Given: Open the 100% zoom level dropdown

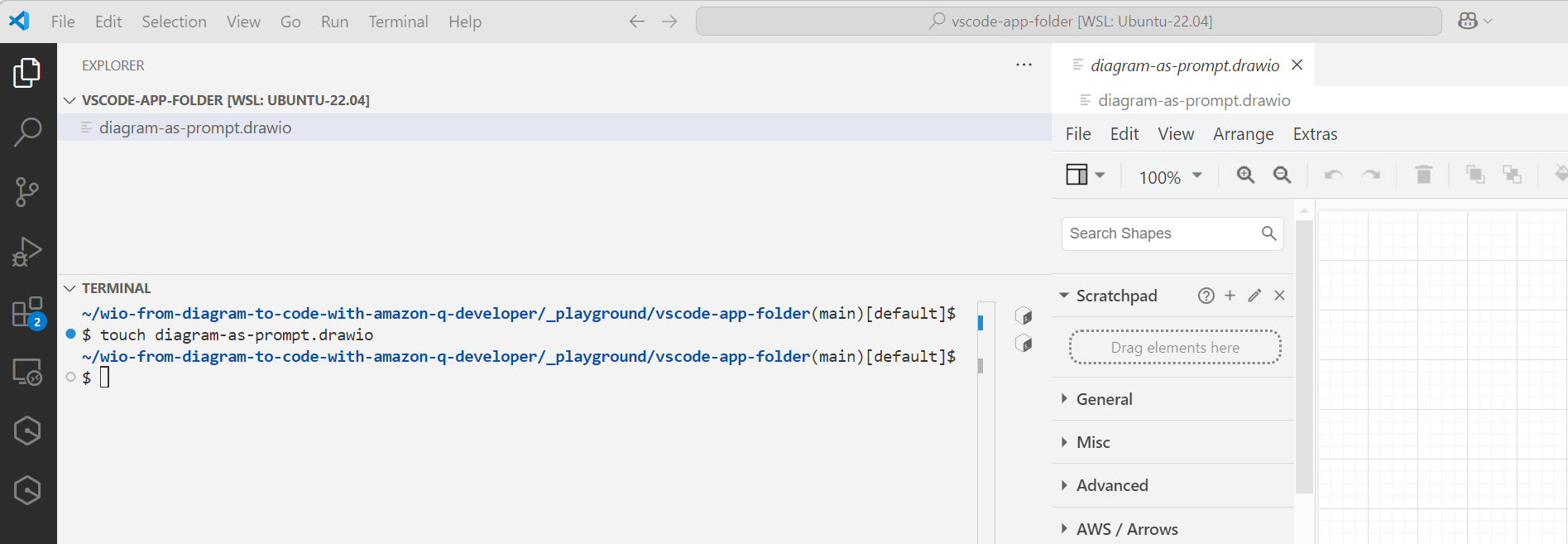Looking at the screenshot, I should click(1170, 177).
